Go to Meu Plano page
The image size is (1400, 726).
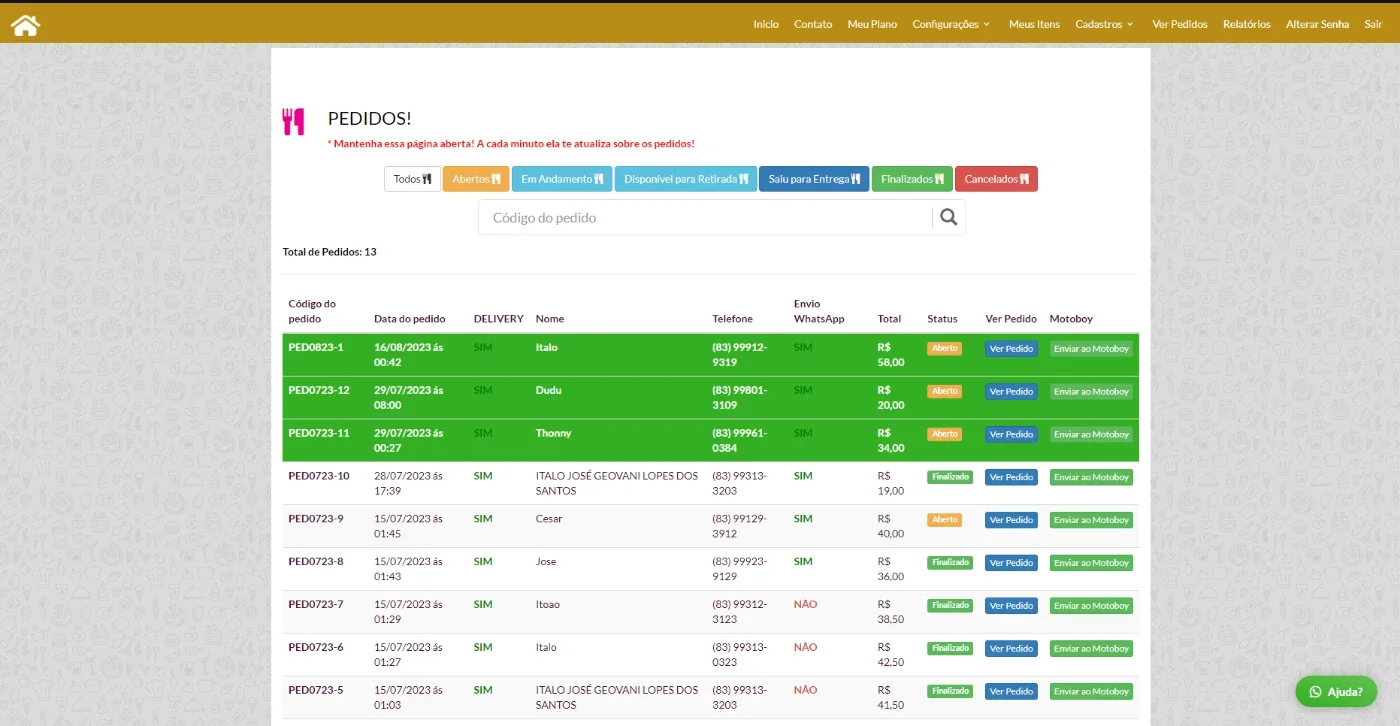tap(872, 24)
